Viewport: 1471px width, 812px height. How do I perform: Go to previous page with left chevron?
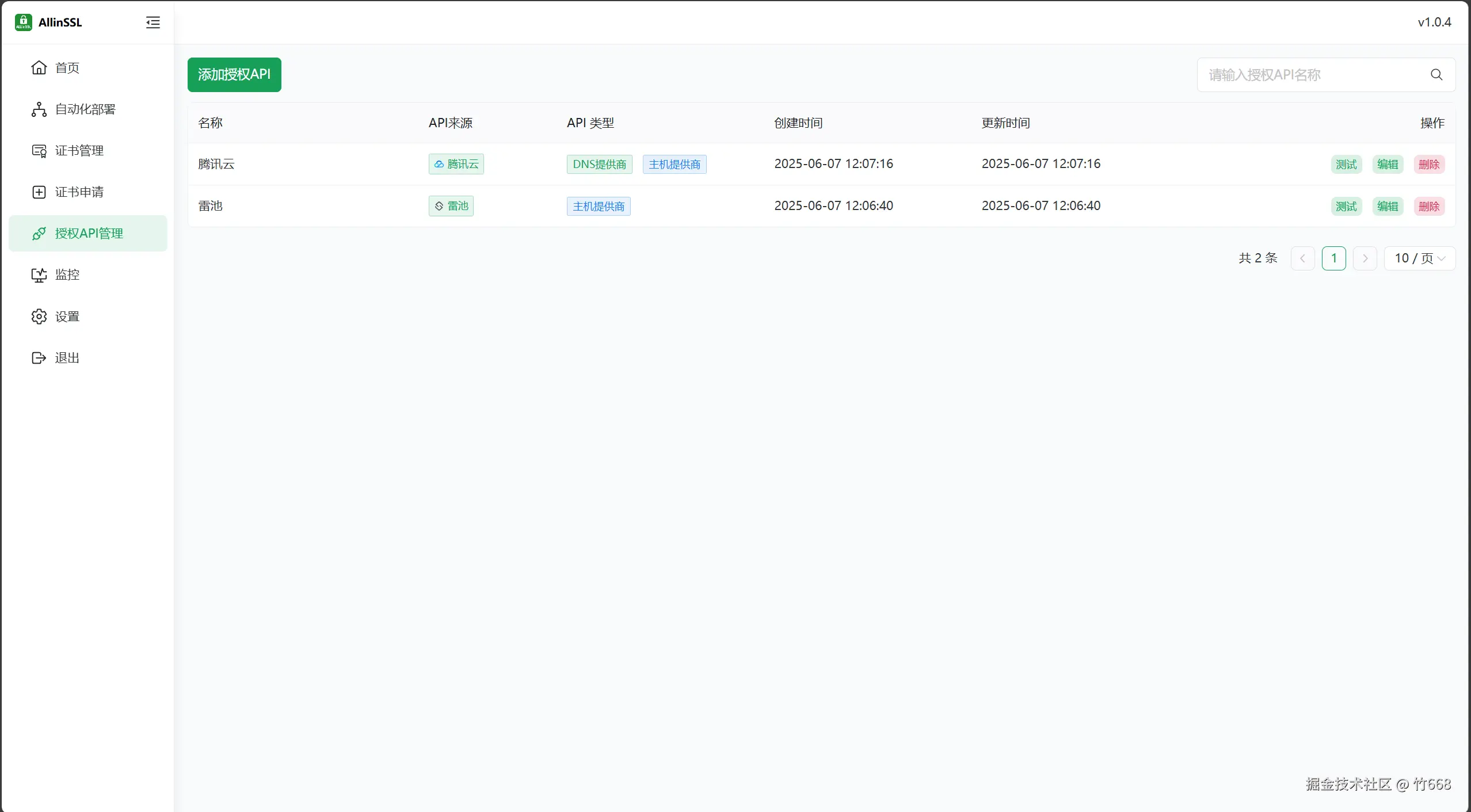click(1302, 258)
